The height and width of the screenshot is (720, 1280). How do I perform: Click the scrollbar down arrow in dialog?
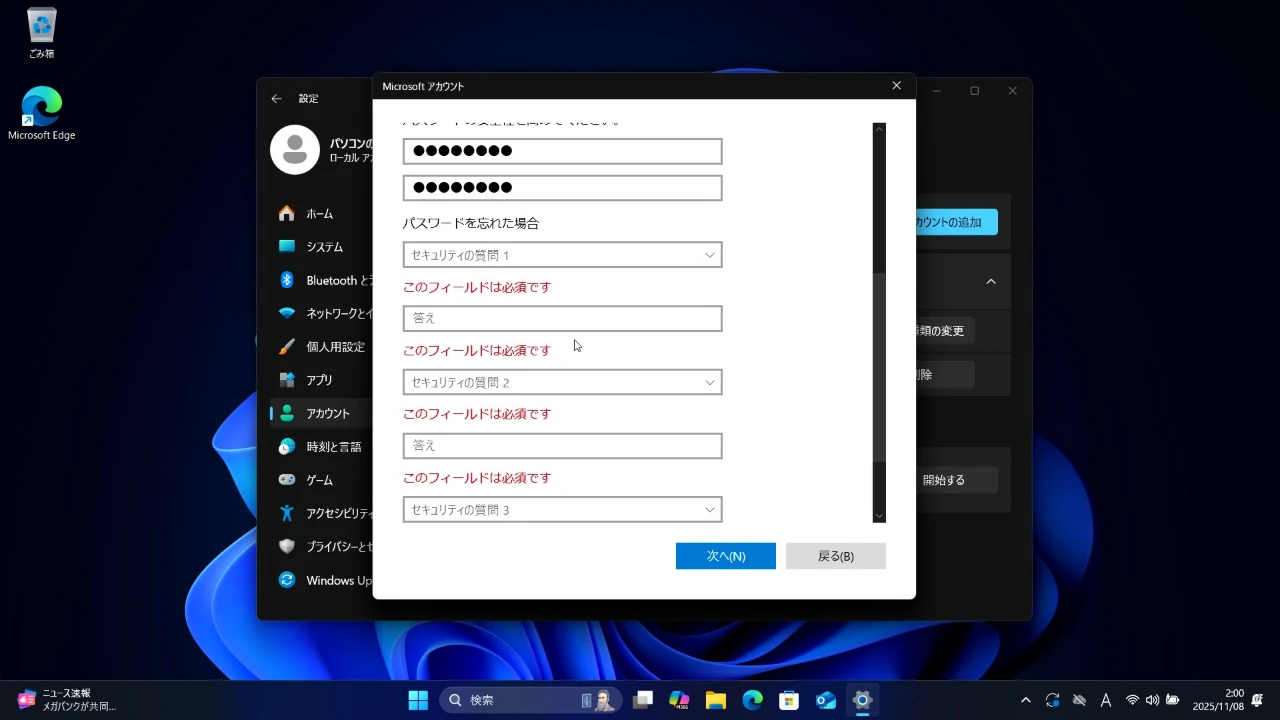tap(879, 516)
